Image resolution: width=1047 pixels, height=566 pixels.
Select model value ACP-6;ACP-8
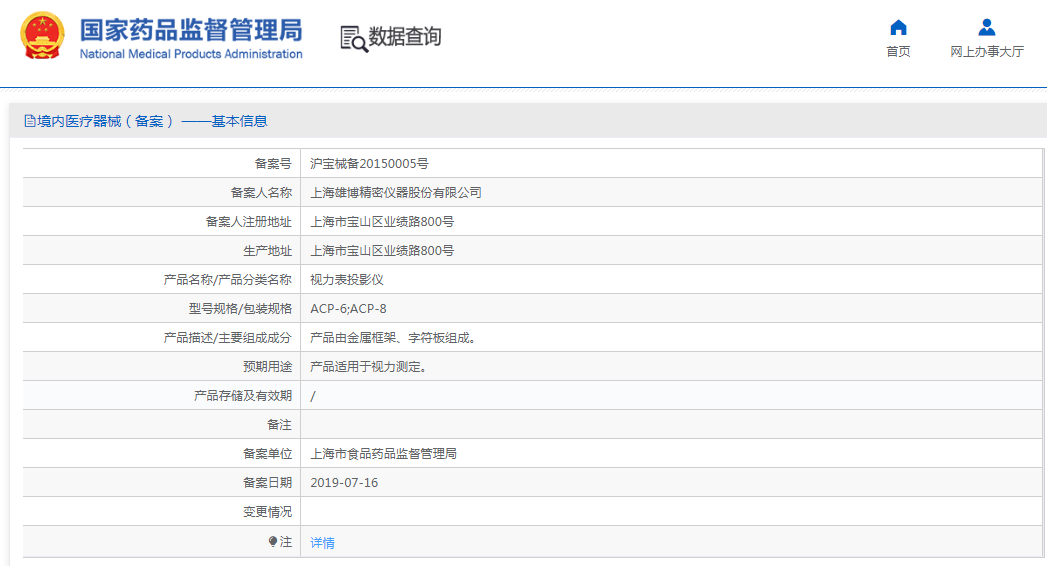(x=348, y=308)
